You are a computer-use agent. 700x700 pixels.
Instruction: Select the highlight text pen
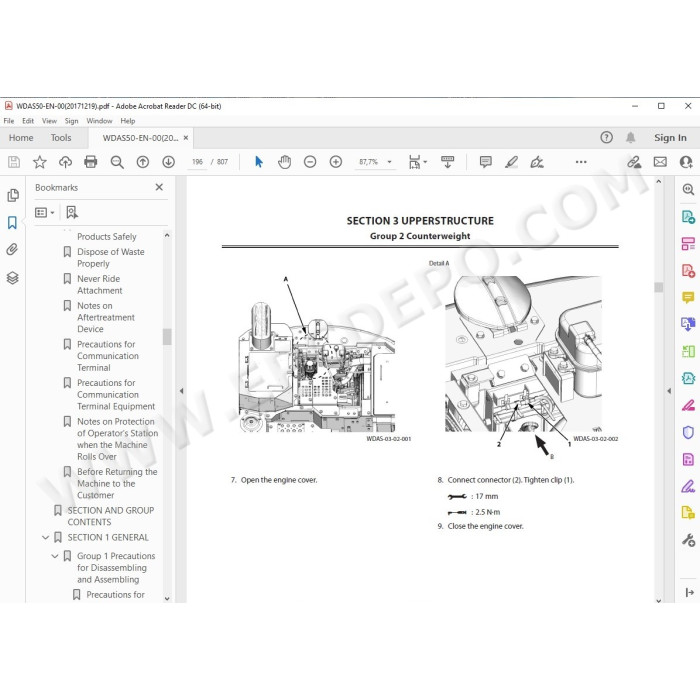click(x=512, y=162)
